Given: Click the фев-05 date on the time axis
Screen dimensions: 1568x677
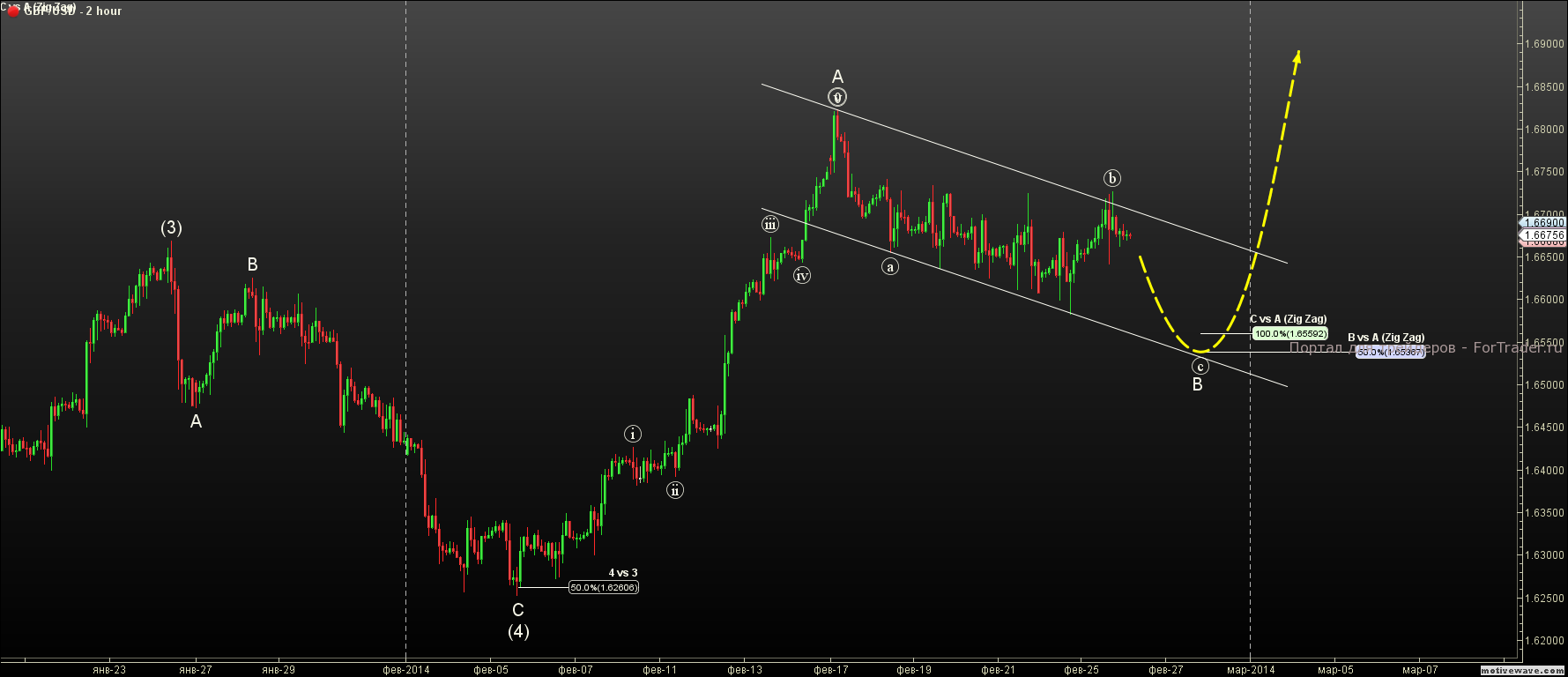Looking at the screenshot, I should click(491, 670).
